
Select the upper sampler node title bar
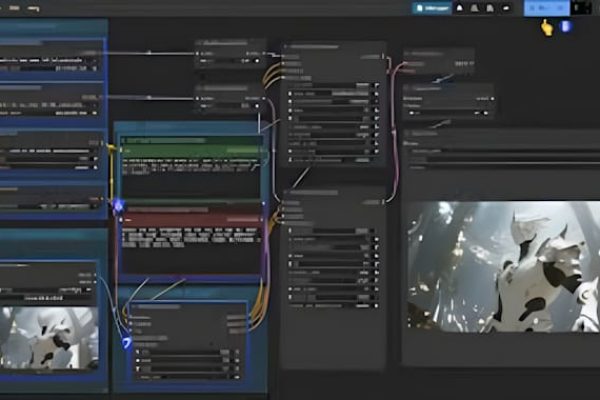click(334, 47)
